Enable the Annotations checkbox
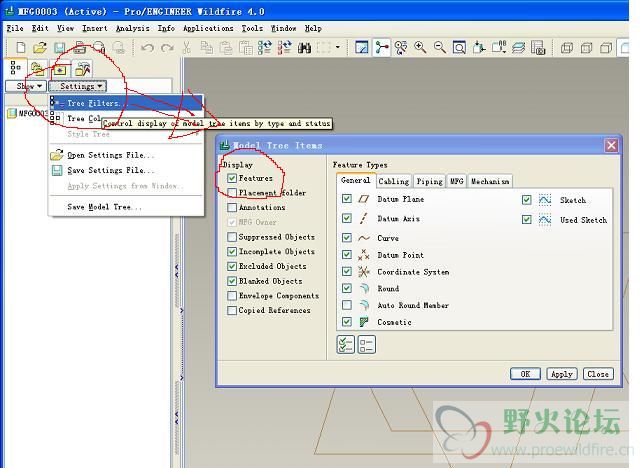This screenshot has width=644, height=468. [232, 207]
